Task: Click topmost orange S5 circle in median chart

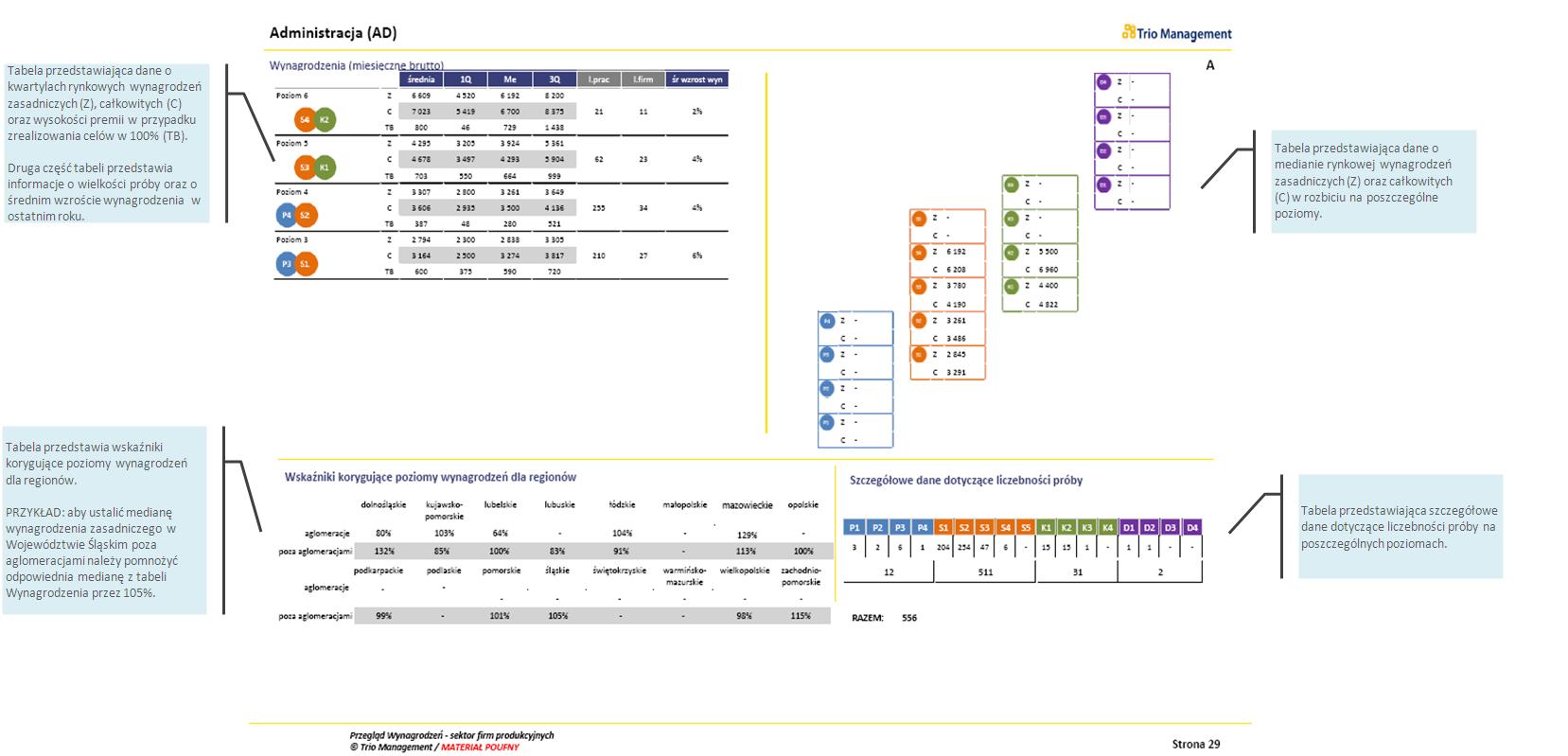Action: tap(919, 219)
